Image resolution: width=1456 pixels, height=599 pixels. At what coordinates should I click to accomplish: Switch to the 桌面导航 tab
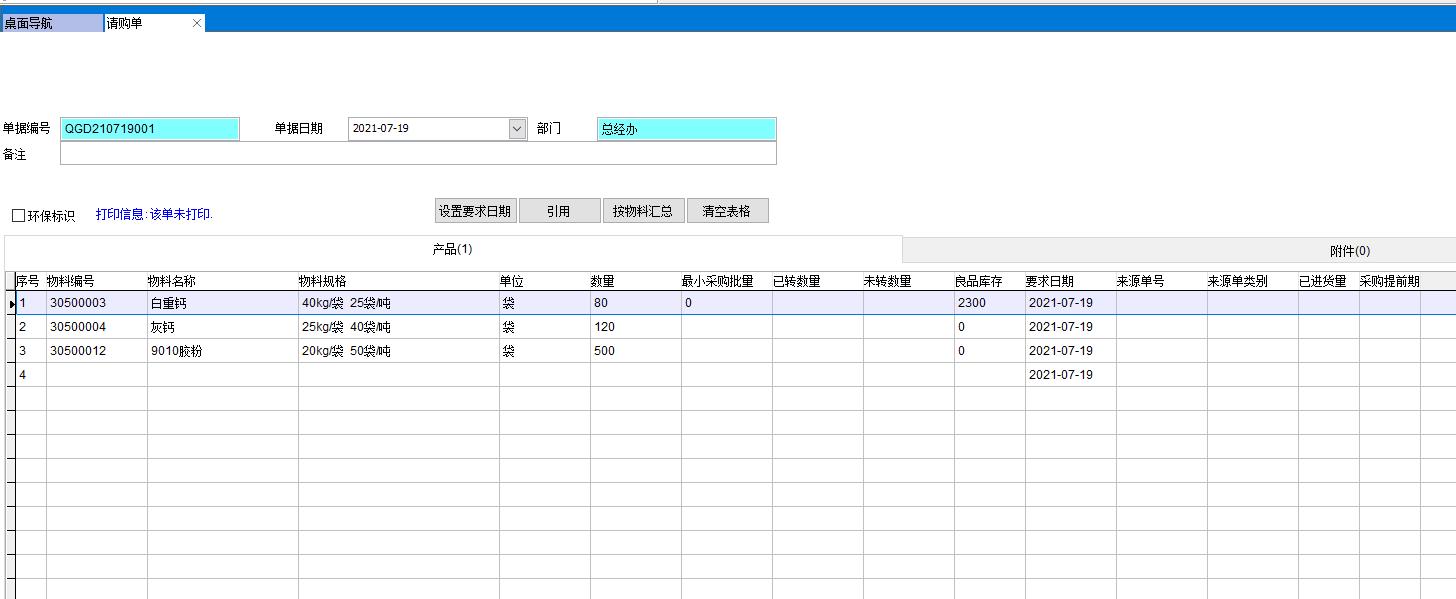pyautogui.click(x=50, y=23)
